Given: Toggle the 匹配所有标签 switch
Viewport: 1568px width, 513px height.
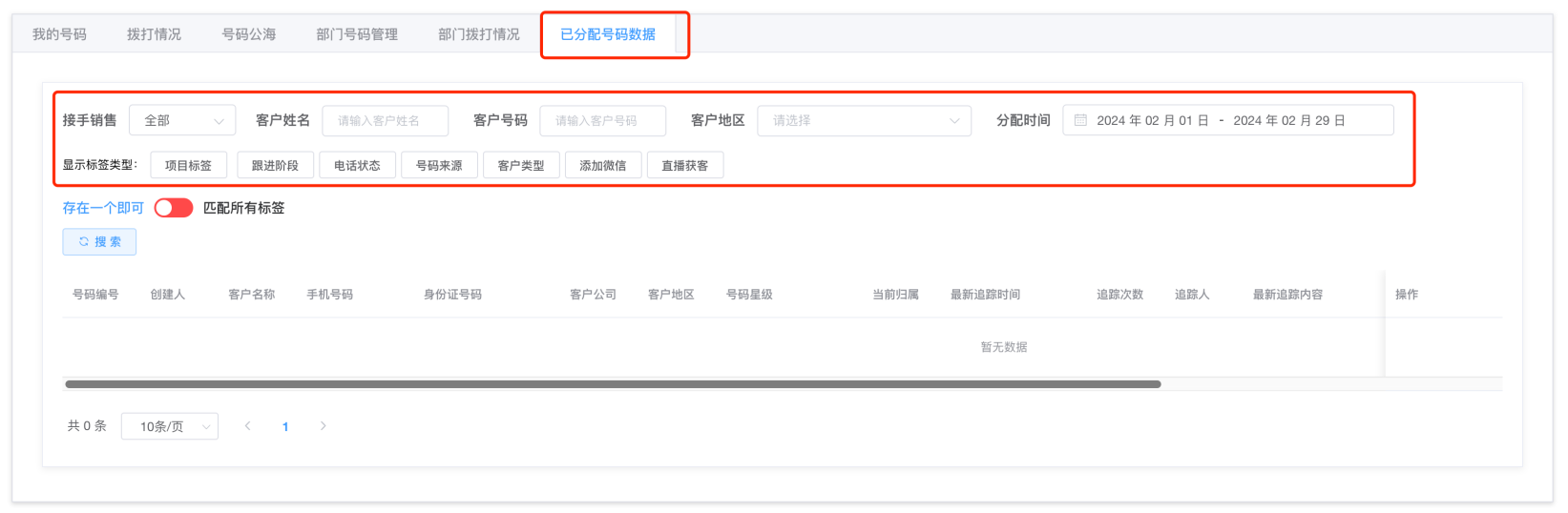Looking at the screenshot, I should click(x=174, y=208).
